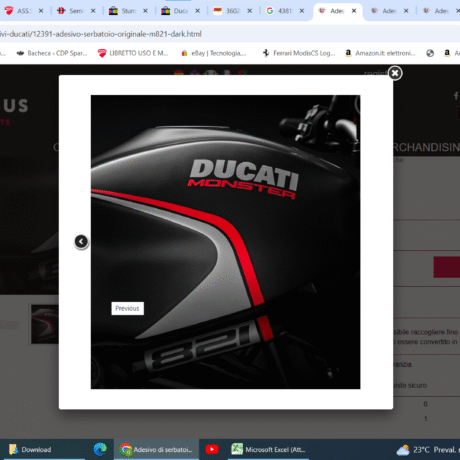The height and width of the screenshot is (460, 460).
Task: Open Ferrari ModisCS Log bookmark
Action: pos(299,53)
